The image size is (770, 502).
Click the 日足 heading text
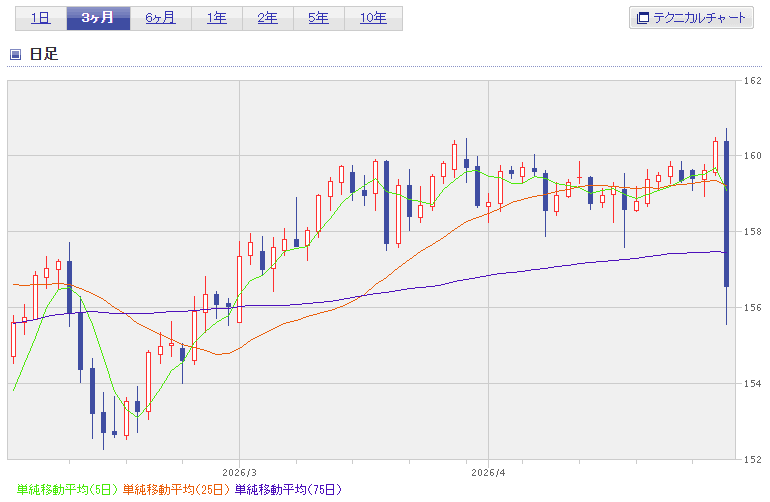pos(44,54)
